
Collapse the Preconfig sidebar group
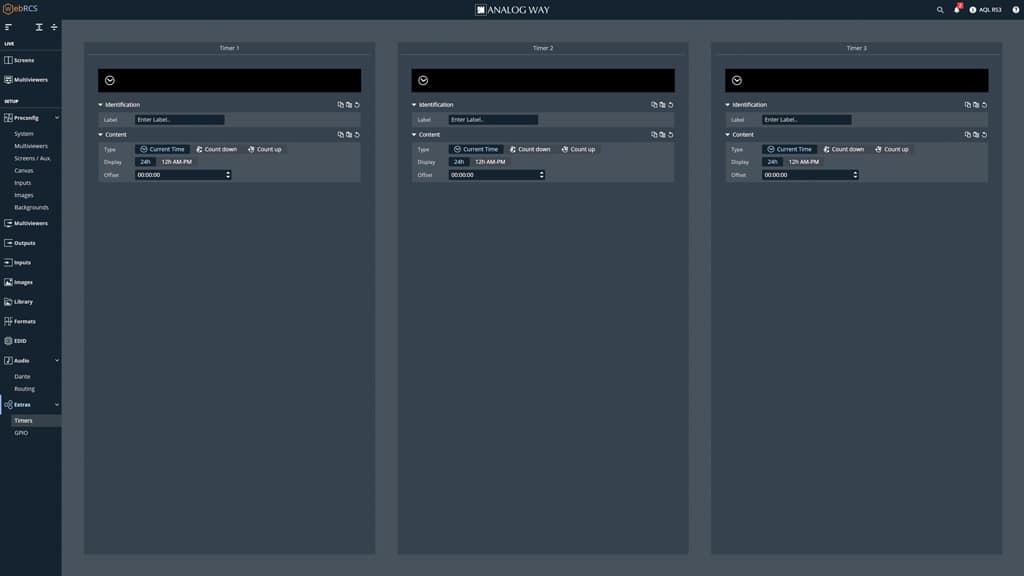(x=57, y=118)
